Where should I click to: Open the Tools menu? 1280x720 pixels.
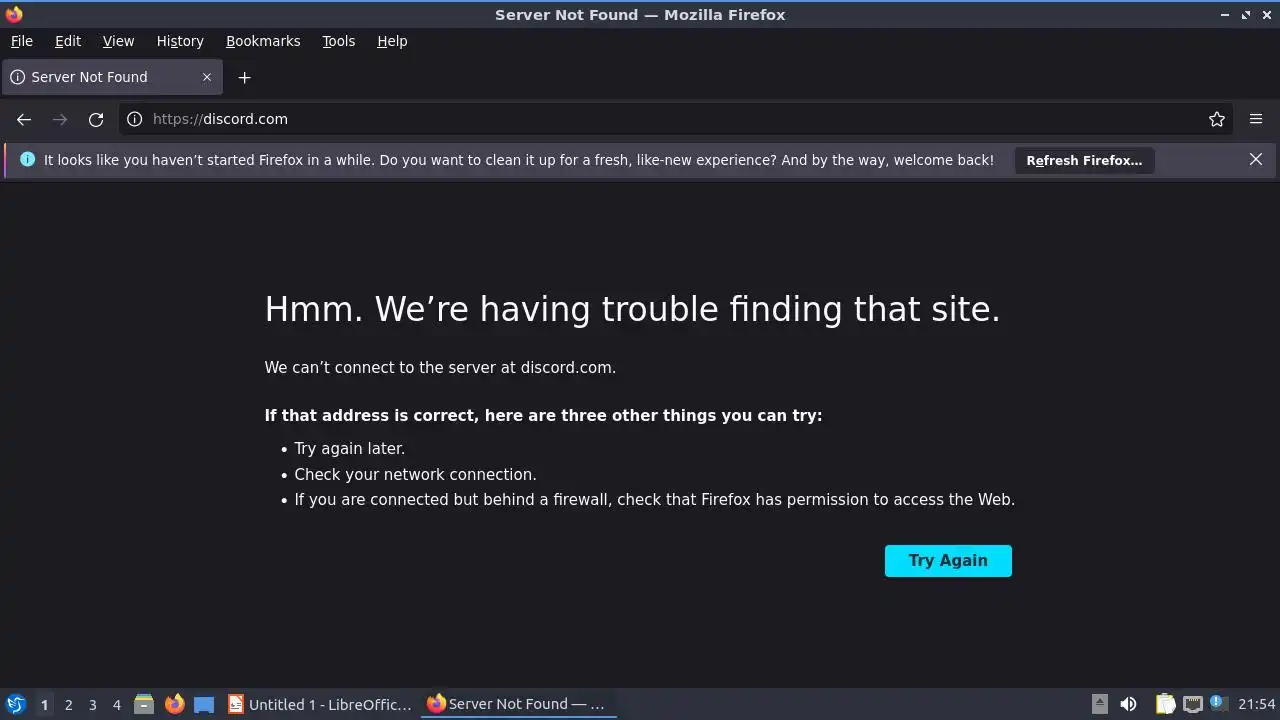point(339,41)
